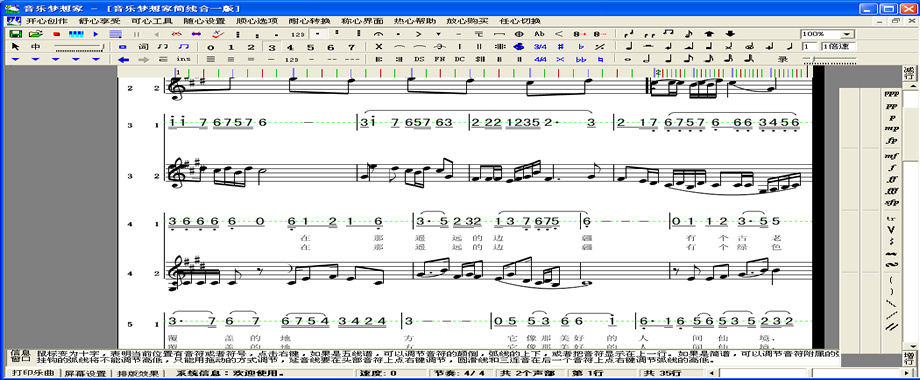Screen dimensions: 920x380
Task: Choose the whole note duration icon
Action: pyautogui.click(x=628, y=59)
